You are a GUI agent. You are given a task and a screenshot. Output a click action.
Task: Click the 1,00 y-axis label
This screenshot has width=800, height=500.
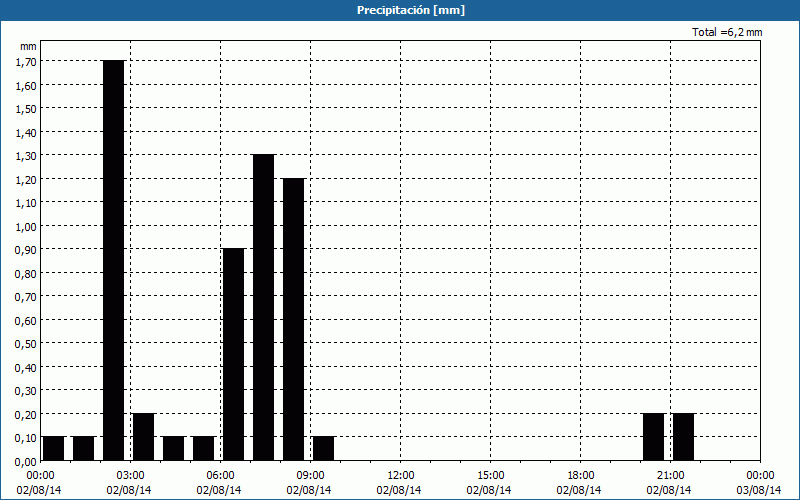pyautogui.click(x=26, y=227)
